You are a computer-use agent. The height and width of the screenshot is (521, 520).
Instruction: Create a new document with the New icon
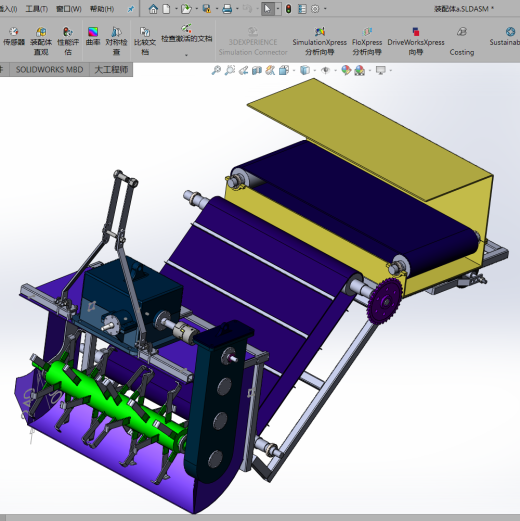point(166,9)
